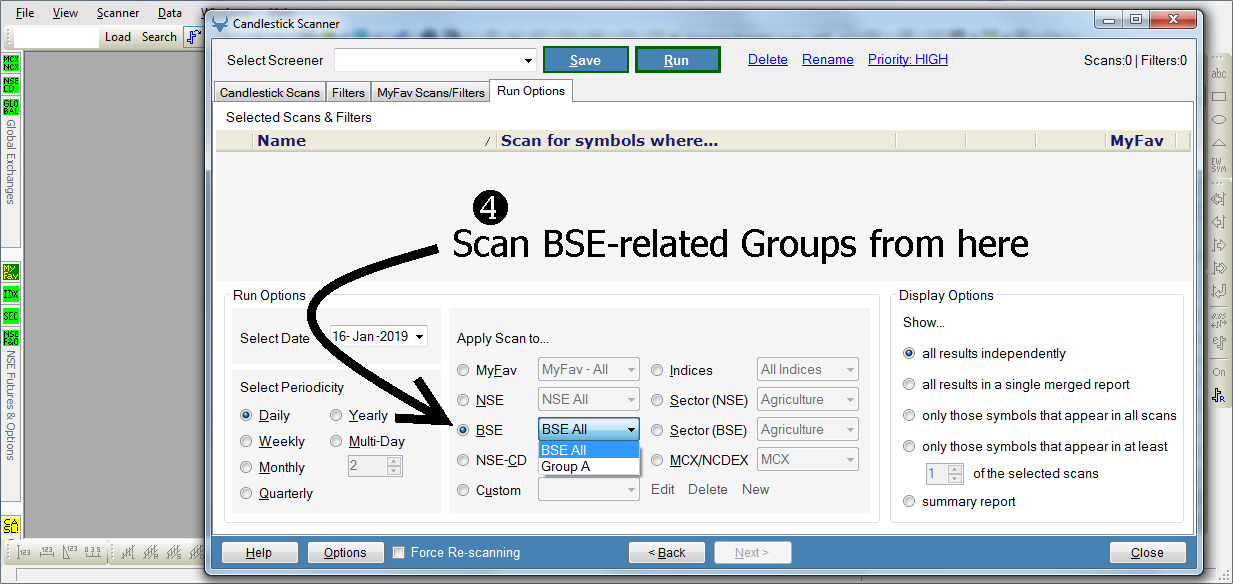The width and height of the screenshot is (1233, 584).
Task: Open the File menu
Action: tap(25, 13)
